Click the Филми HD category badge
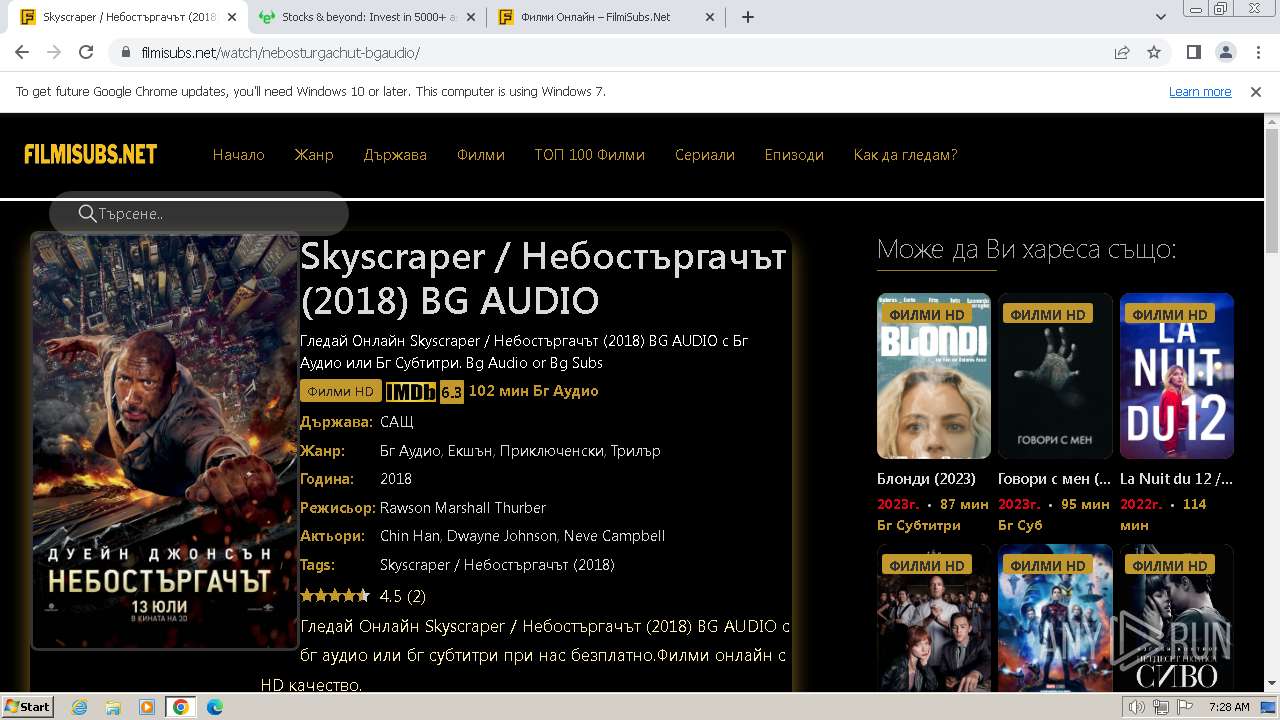Viewport: 1280px width, 720px height. pyautogui.click(x=340, y=391)
